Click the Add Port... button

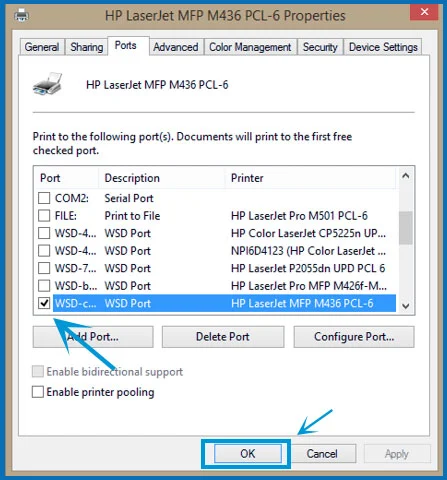tap(93, 337)
